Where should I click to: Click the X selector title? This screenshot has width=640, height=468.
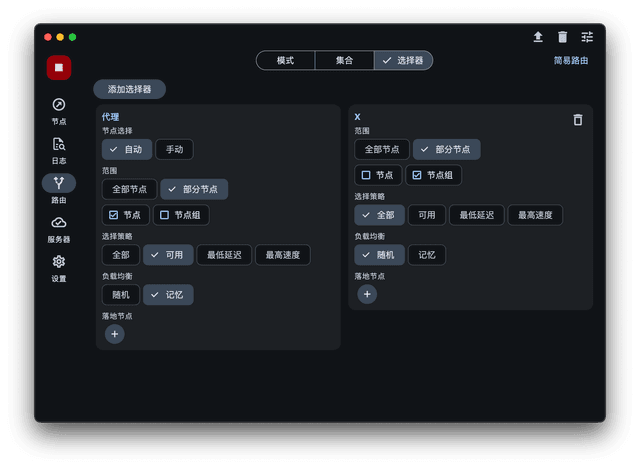tap(357, 117)
